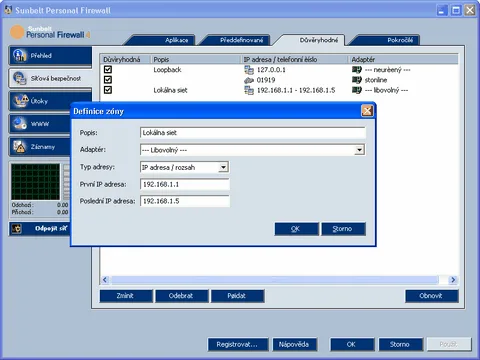Click the horizontal scrollbar track in the list
The image size is (480, 360).
pyautogui.click(x=278, y=280)
